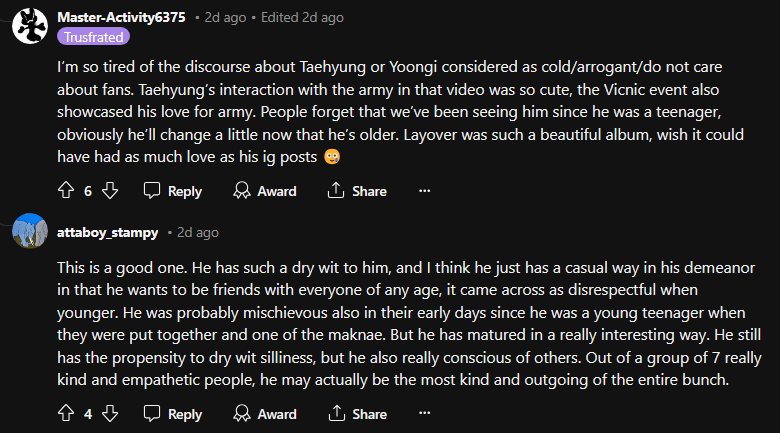Give an award to Master-Activity6375's comment
Image resolution: width=780 pixels, height=433 pixels.
point(265,191)
